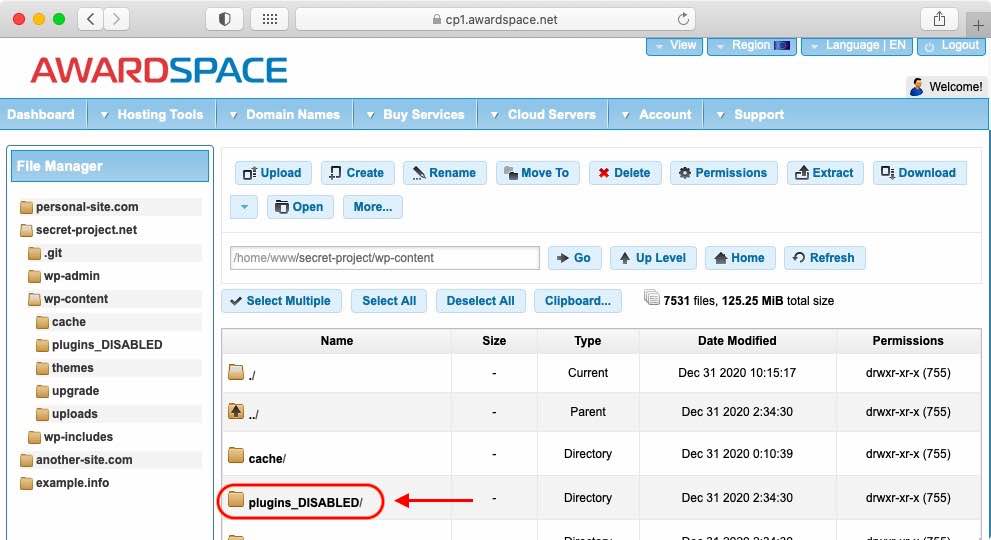
Task: Click the Create button
Action: point(357,173)
